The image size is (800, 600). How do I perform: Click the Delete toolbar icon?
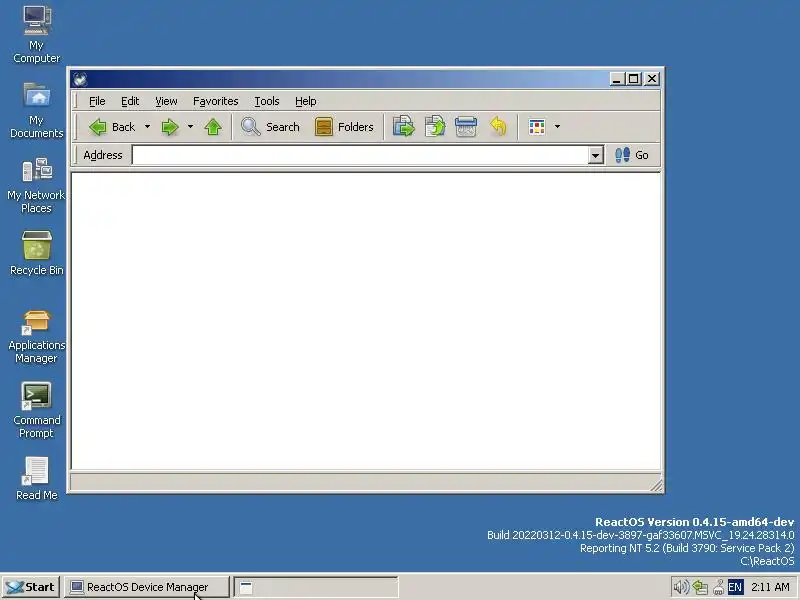click(x=466, y=127)
